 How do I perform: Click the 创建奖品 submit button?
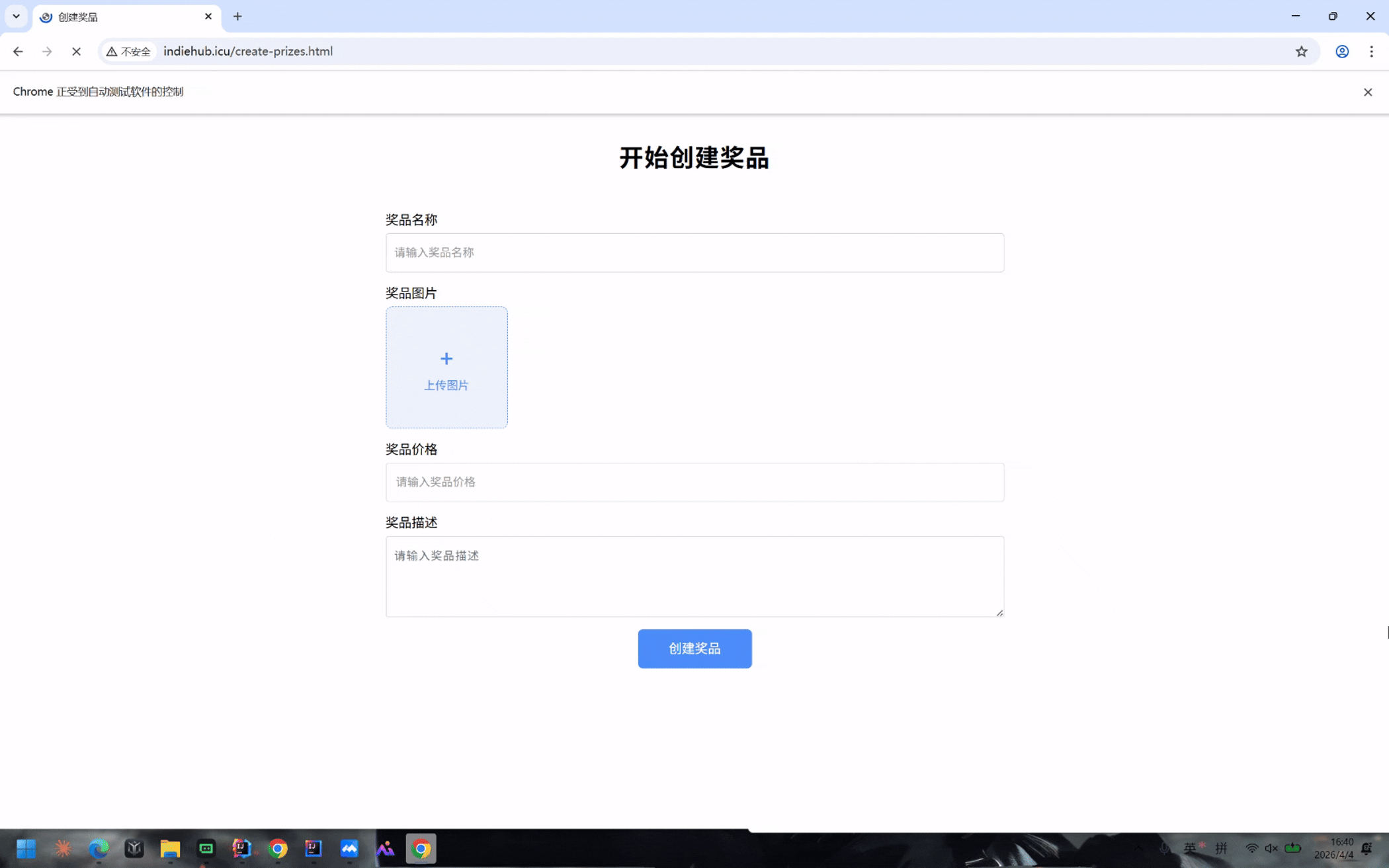694,649
